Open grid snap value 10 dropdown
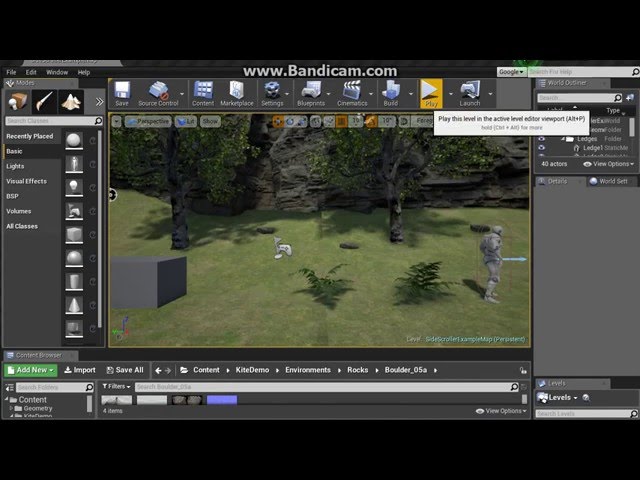Screen dimensions: 640x480 tap(356, 121)
